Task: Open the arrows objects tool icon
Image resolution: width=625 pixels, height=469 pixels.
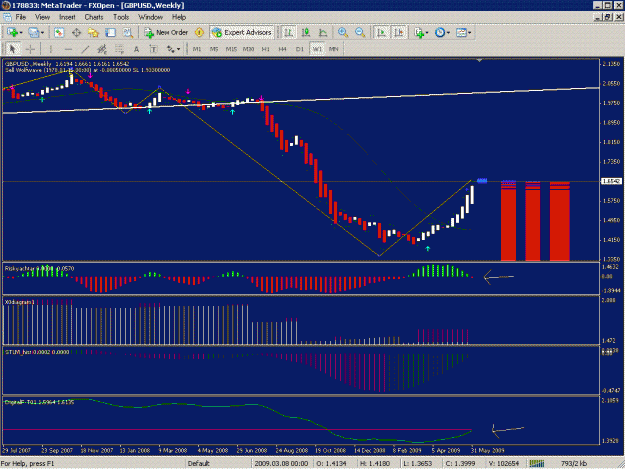Action: click(x=171, y=49)
